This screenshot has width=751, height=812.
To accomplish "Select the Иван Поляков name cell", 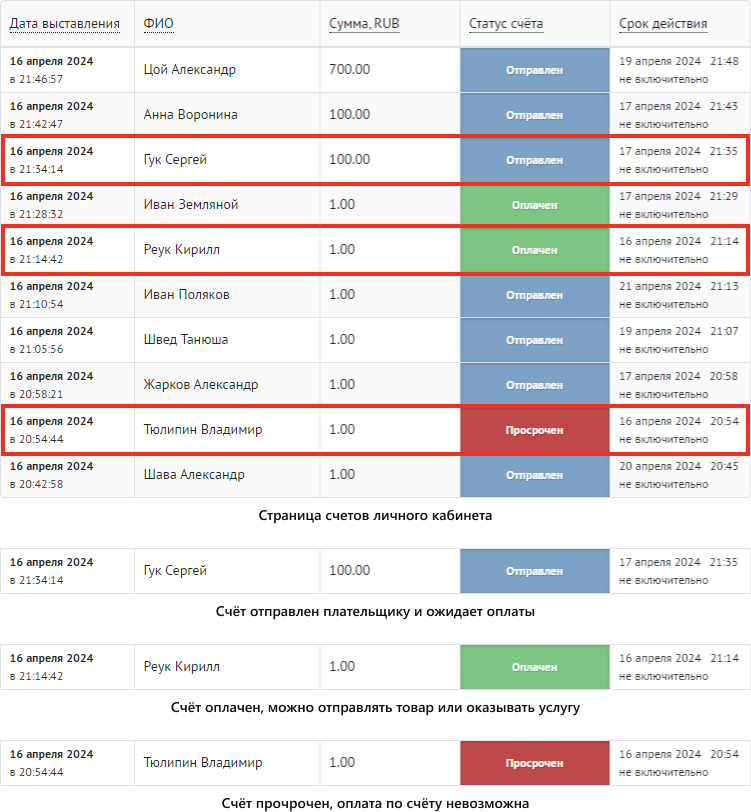I will [x=187, y=295].
